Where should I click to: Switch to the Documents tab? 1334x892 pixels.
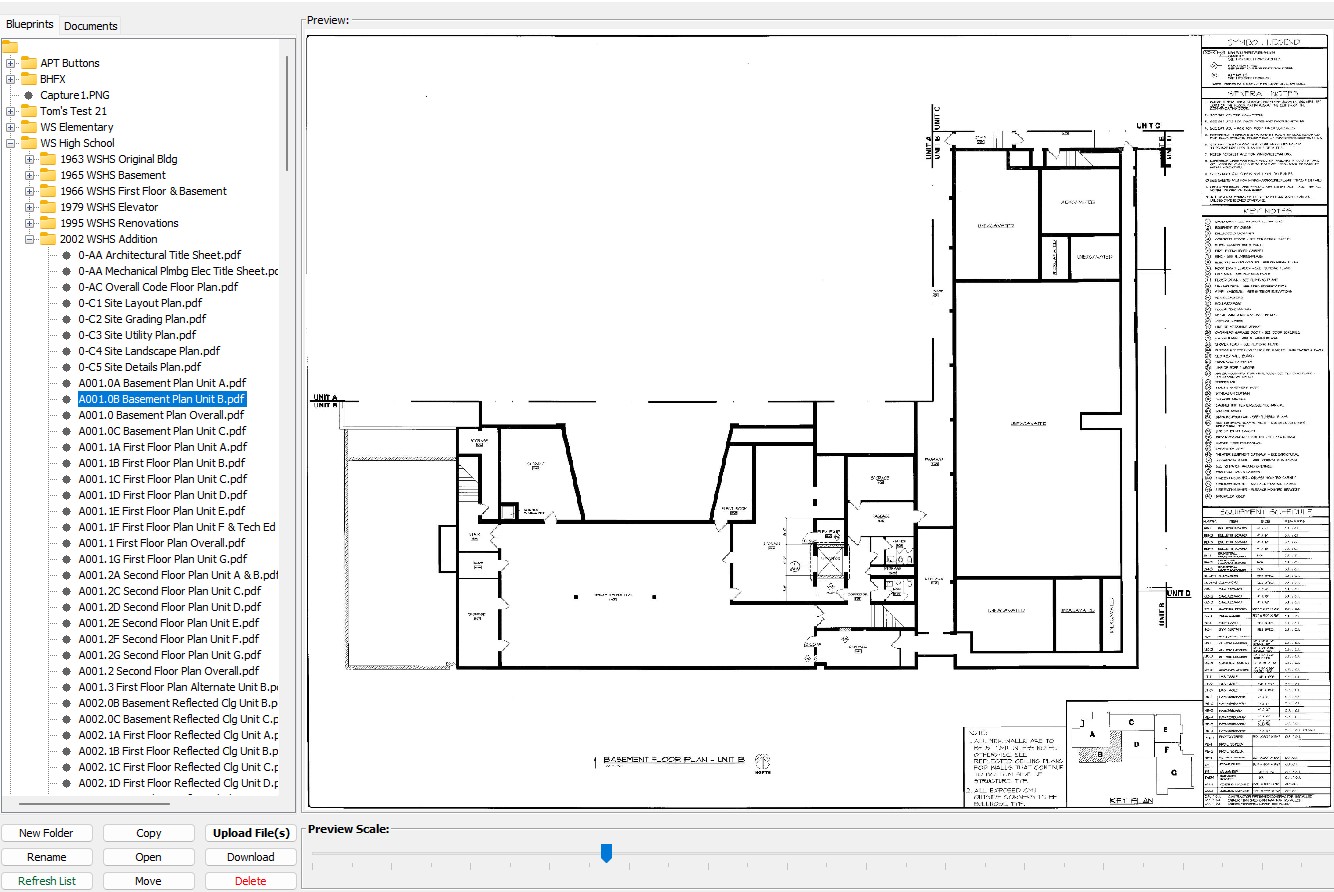91,26
